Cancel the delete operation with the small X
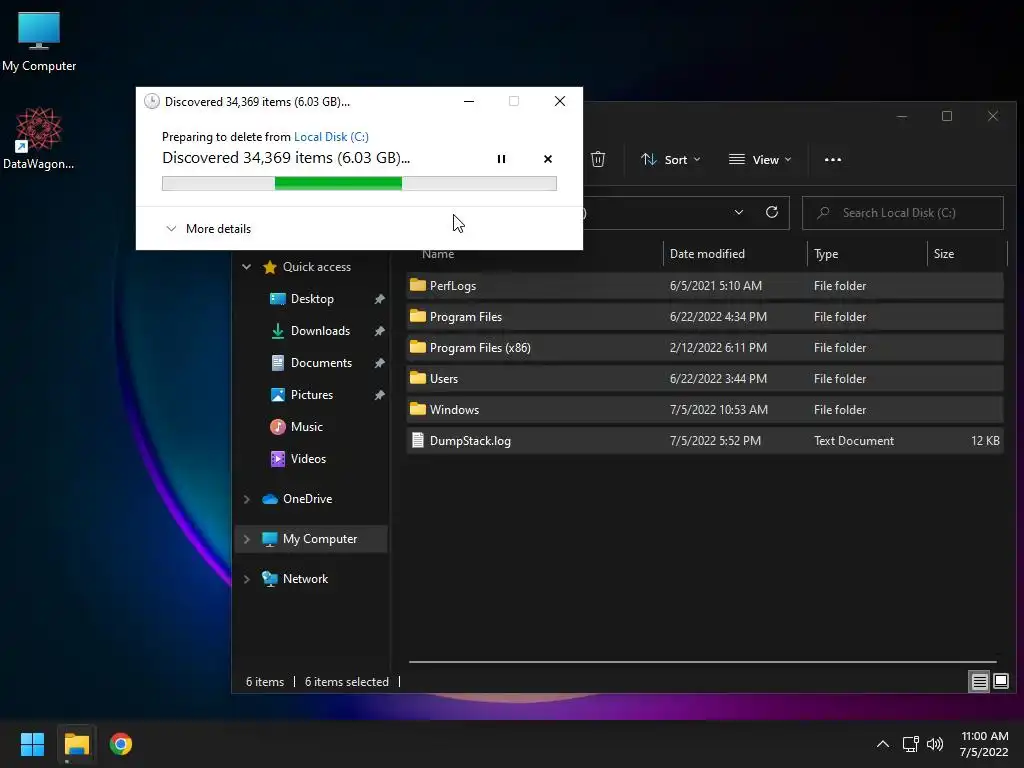 pyautogui.click(x=548, y=159)
